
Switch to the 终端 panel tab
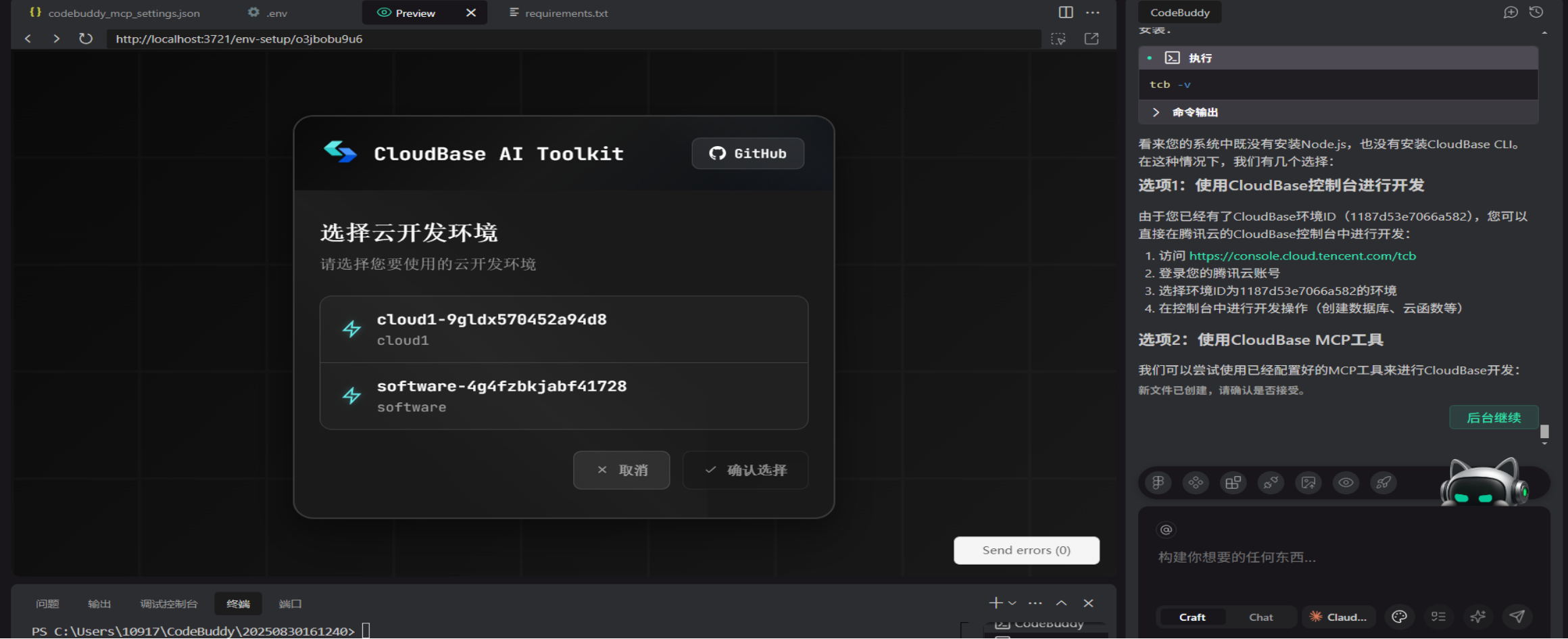coord(238,604)
